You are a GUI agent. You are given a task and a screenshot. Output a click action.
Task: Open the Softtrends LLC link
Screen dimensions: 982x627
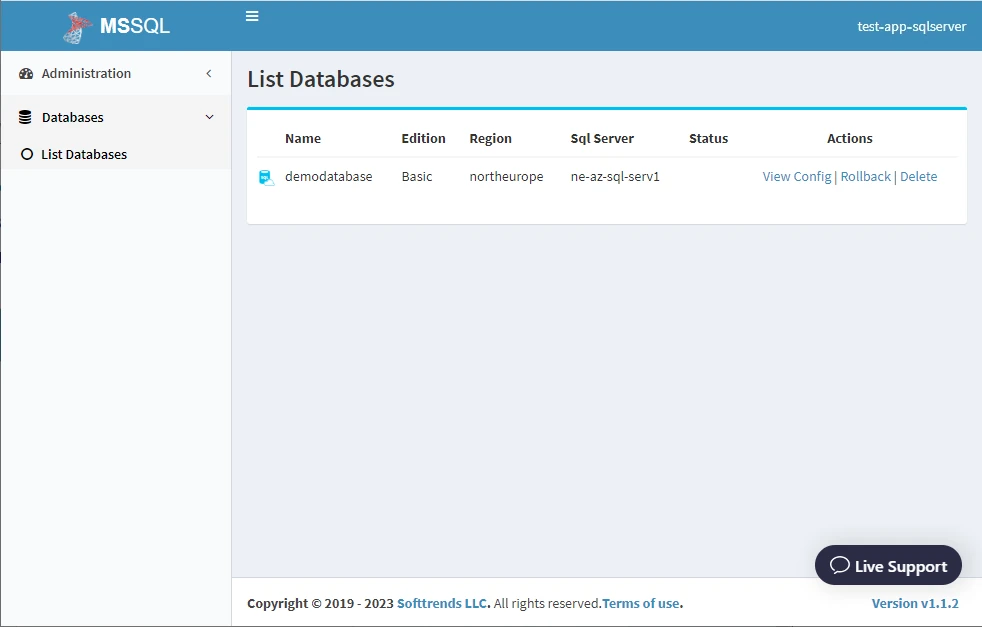coord(442,603)
